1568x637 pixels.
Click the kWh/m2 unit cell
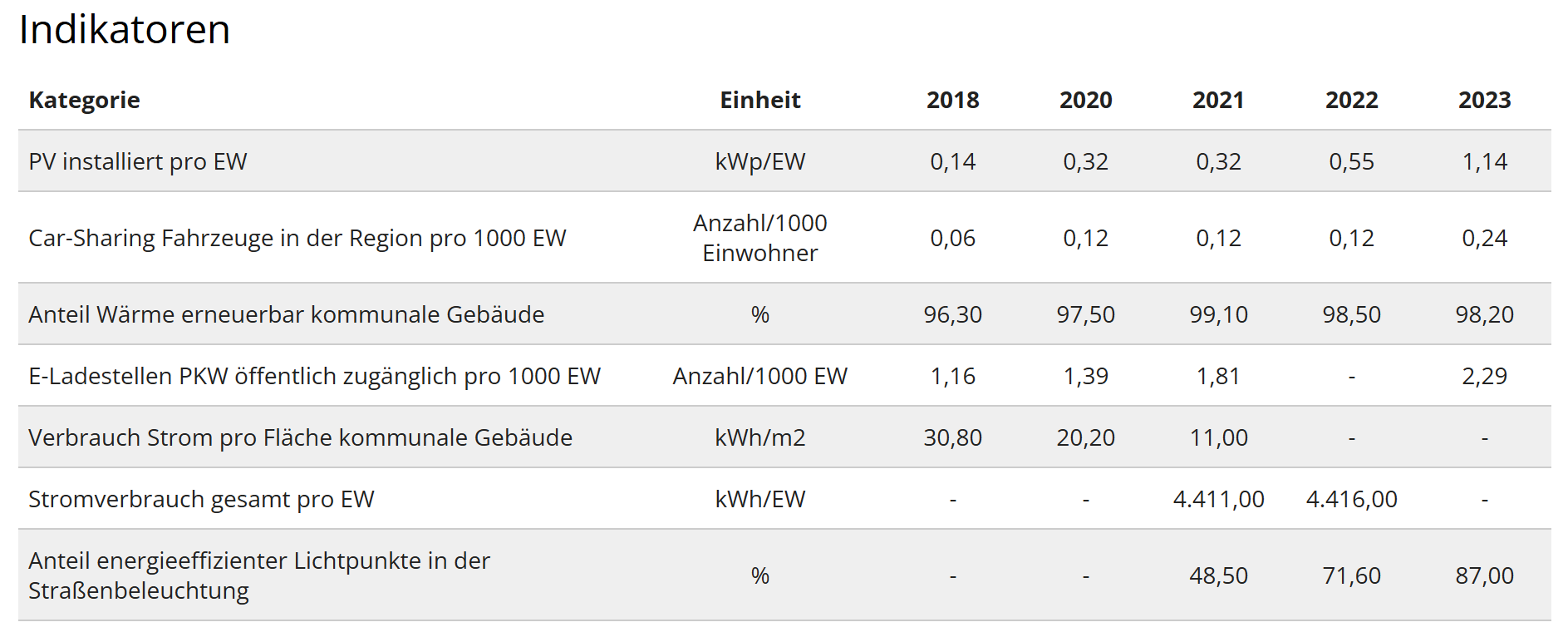click(x=759, y=437)
